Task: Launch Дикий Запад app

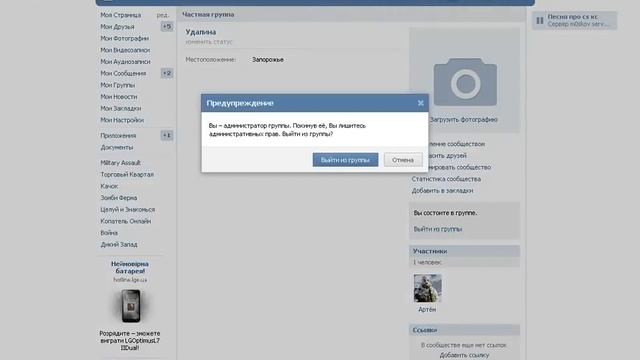Action: [x=119, y=244]
